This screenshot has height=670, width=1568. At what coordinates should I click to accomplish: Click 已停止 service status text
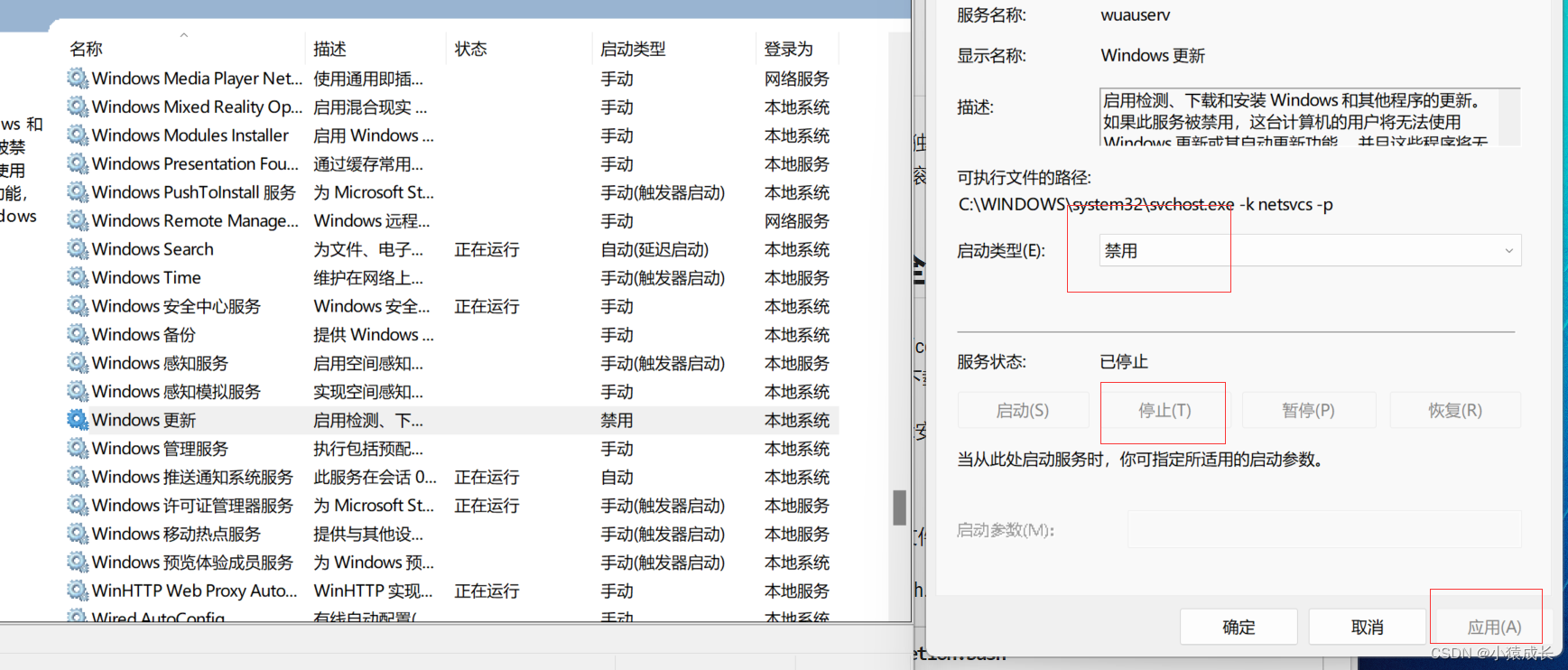1124,362
